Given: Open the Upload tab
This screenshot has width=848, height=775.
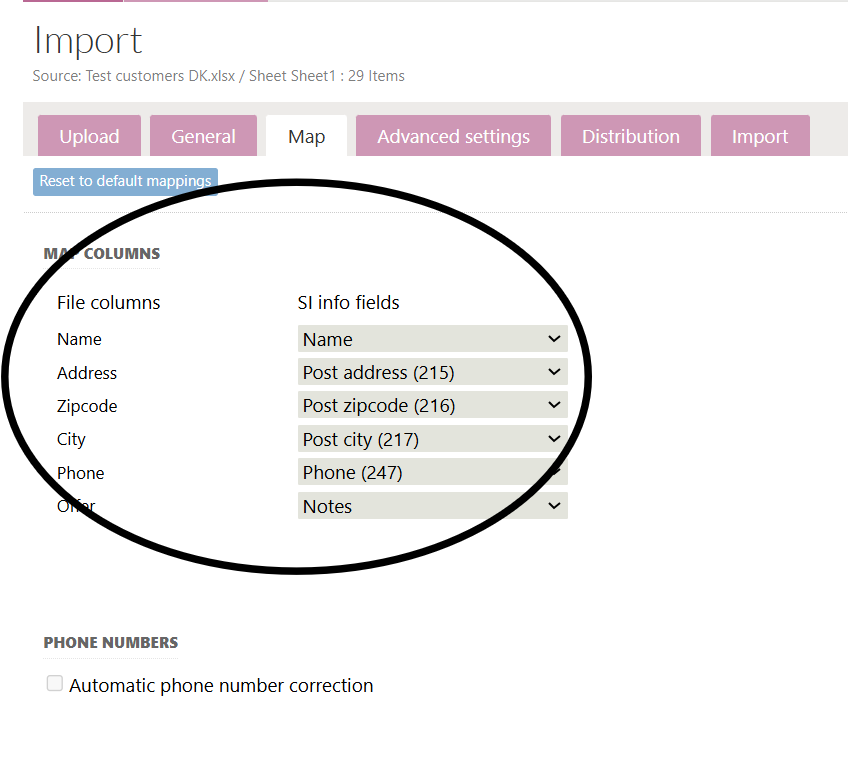Looking at the screenshot, I should pyautogui.click(x=89, y=137).
